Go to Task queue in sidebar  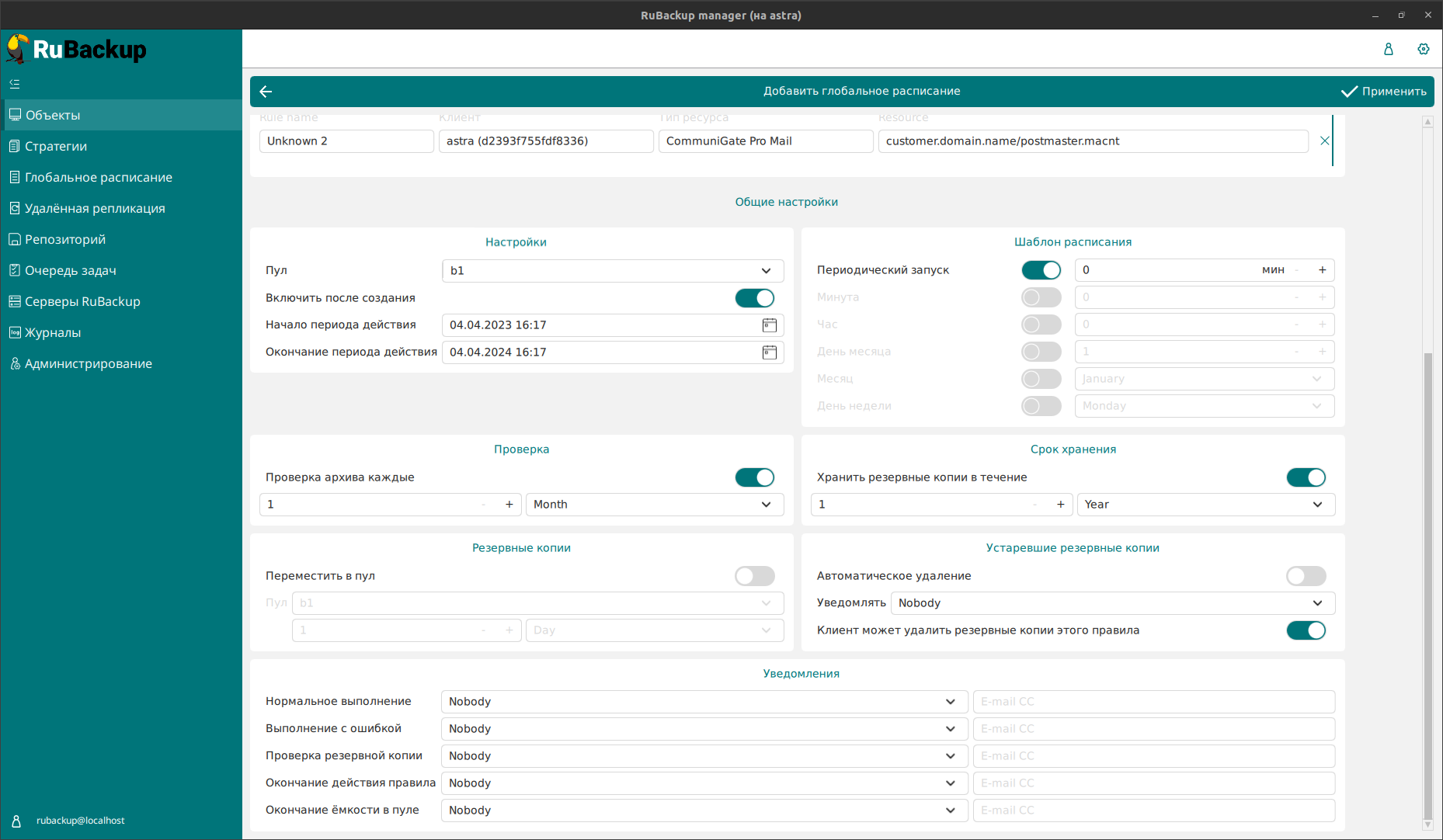(70, 270)
